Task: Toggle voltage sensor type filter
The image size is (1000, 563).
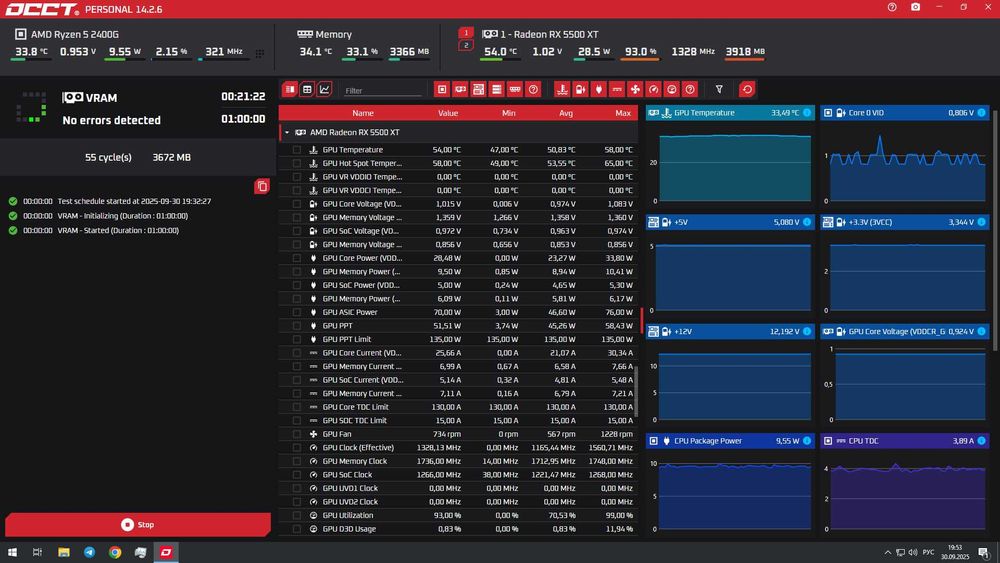Action: (x=580, y=89)
